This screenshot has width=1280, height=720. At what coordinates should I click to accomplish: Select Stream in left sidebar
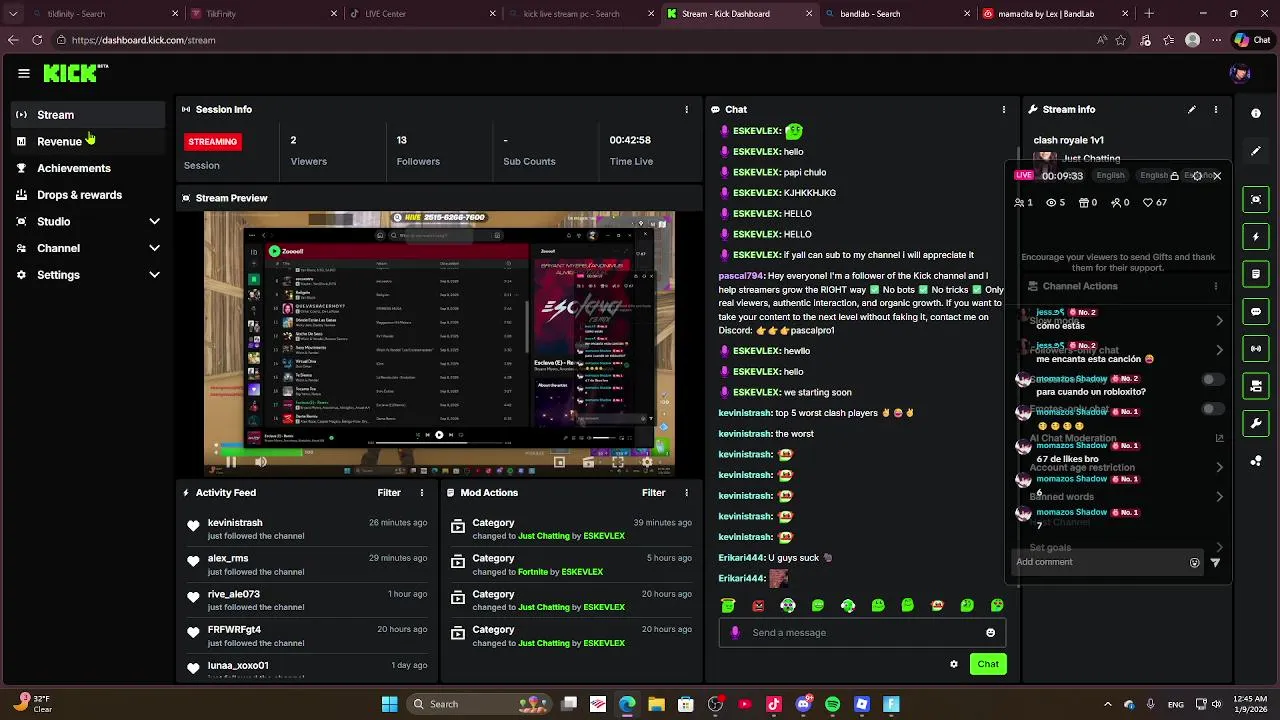pyautogui.click(x=88, y=115)
